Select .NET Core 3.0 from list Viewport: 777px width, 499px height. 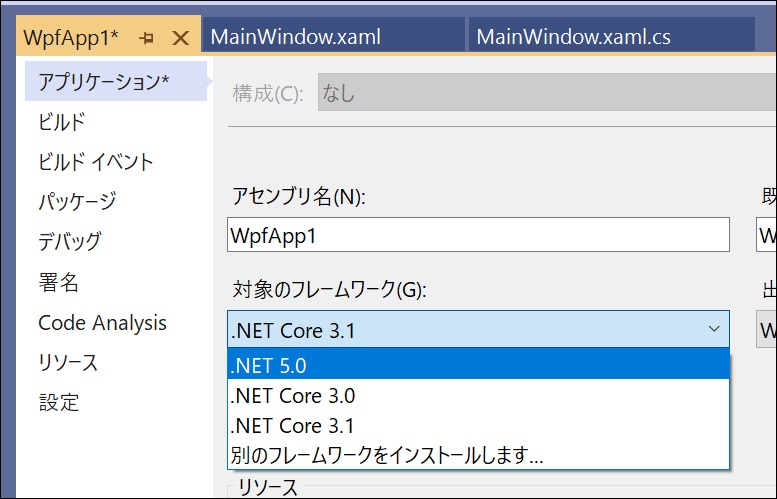(478, 395)
